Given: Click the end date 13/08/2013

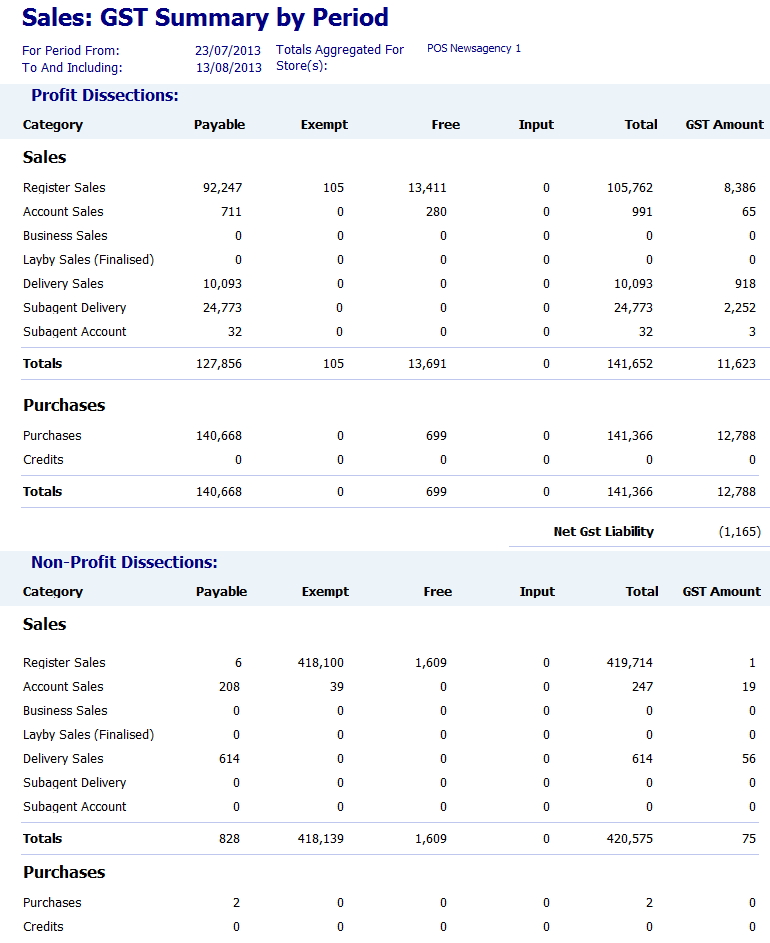Looking at the screenshot, I should pos(228,68).
